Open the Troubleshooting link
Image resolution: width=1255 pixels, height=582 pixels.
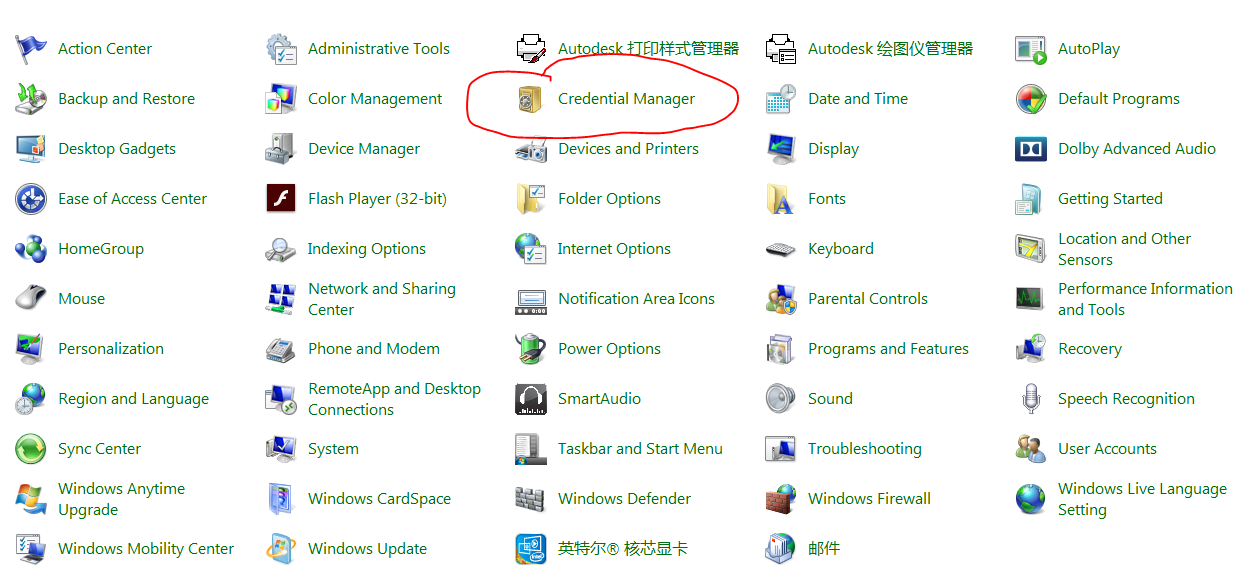tap(864, 449)
